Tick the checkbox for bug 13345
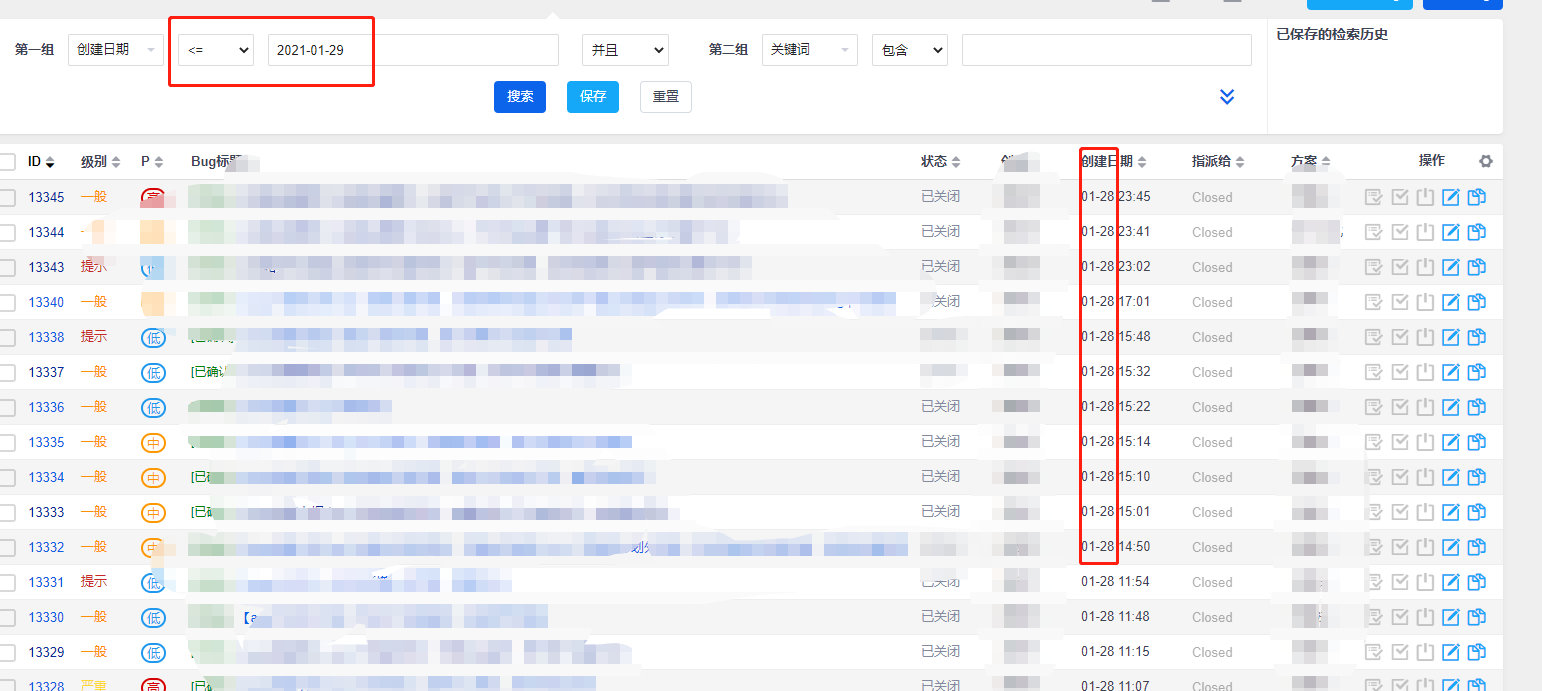This screenshot has width=1542, height=691. pos(7,197)
